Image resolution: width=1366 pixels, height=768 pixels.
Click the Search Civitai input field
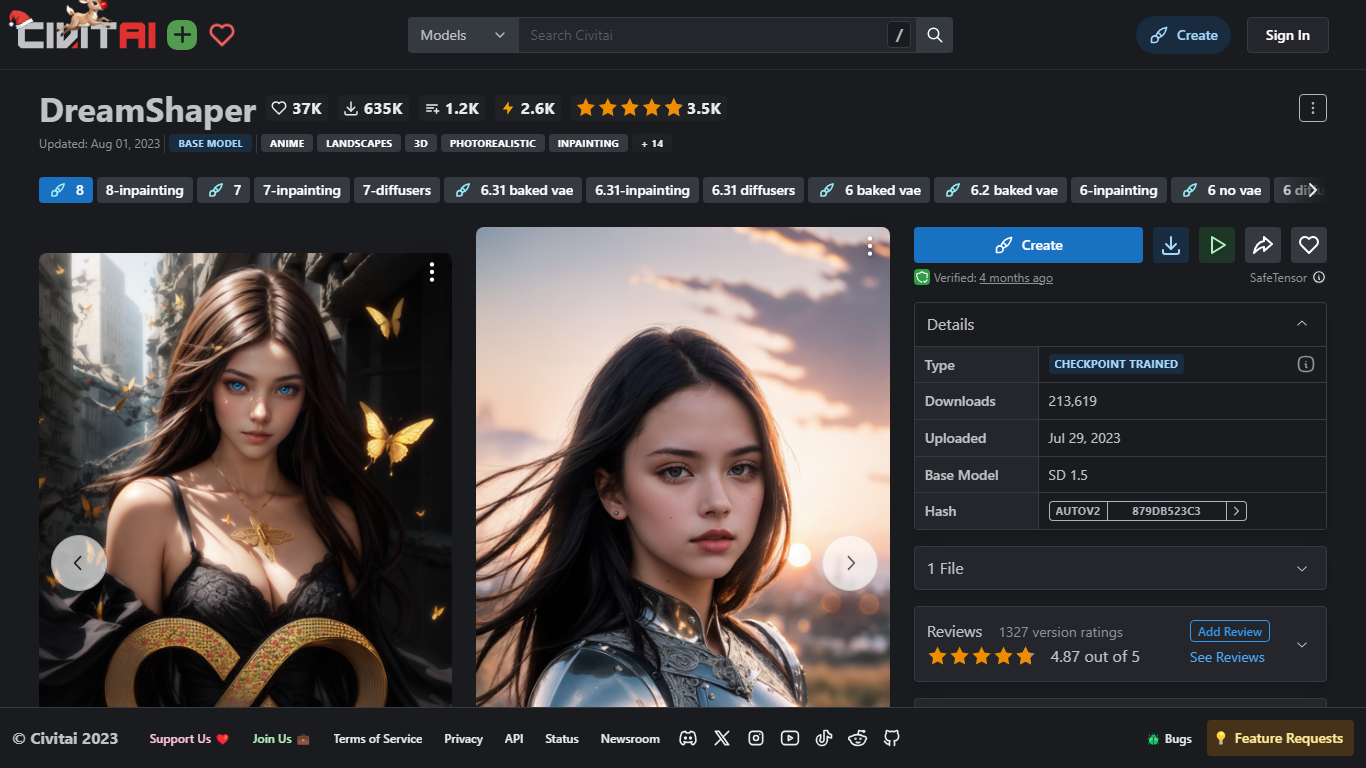(700, 35)
